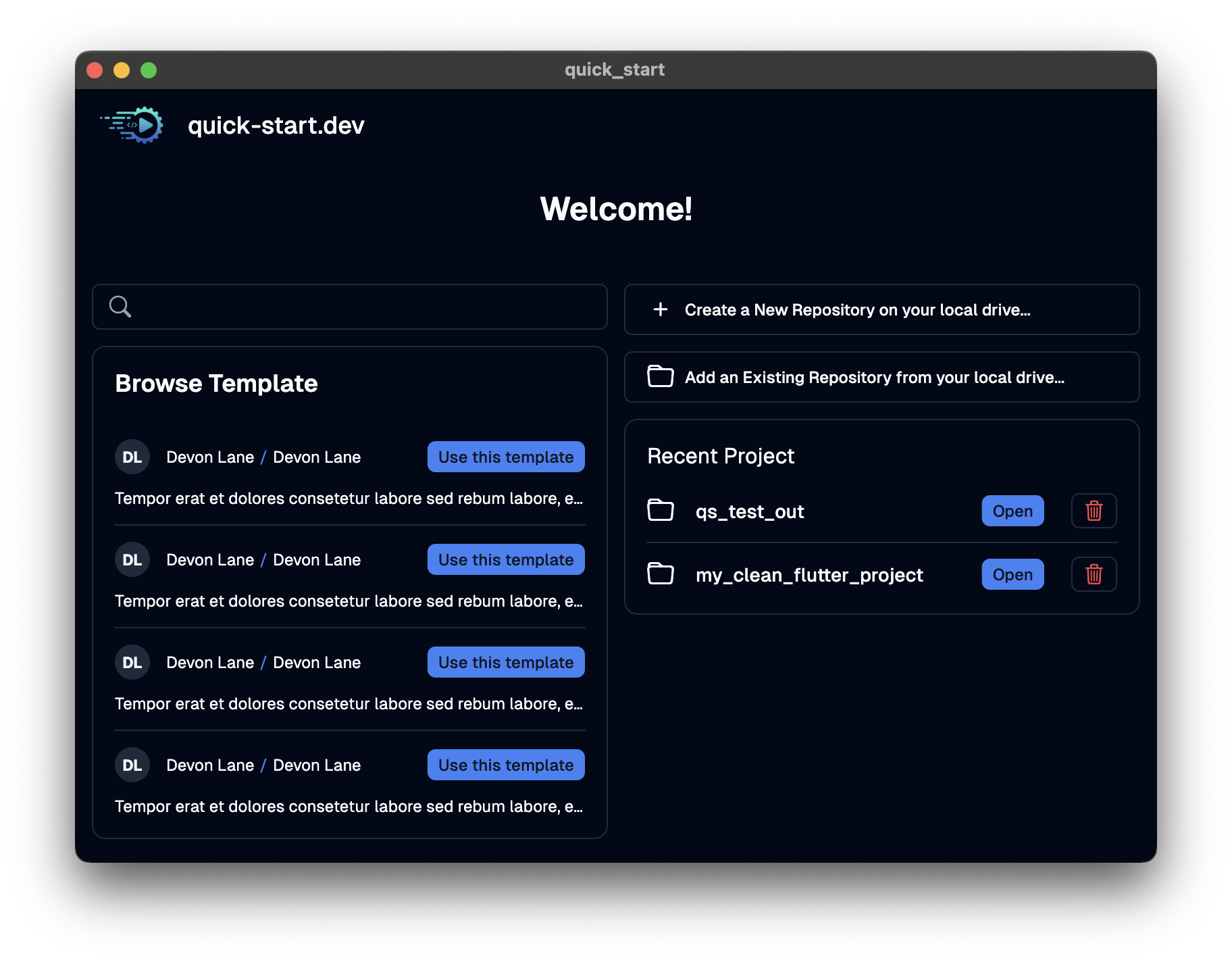The width and height of the screenshot is (1232, 962).
Task: Delete qs_test_out using its trash icon
Action: [1094, 511]
